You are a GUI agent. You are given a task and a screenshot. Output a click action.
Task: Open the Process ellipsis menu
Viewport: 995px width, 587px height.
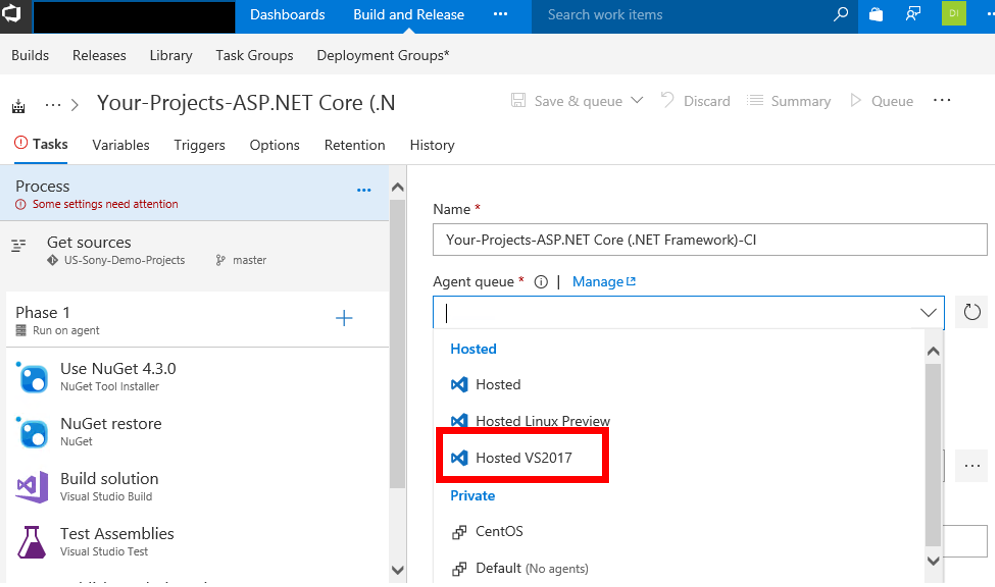tap(364, 190)
